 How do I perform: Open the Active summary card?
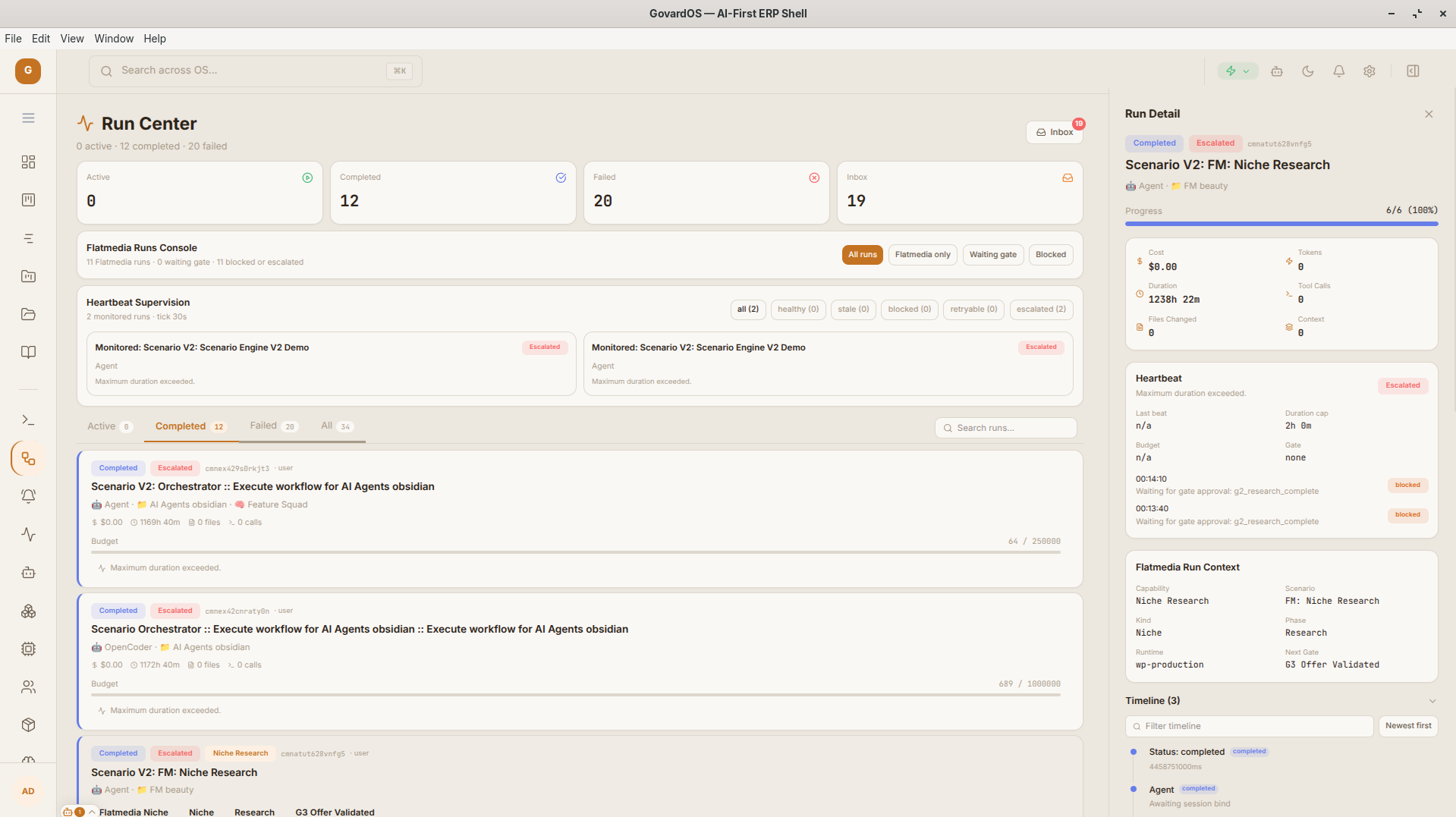200,193
